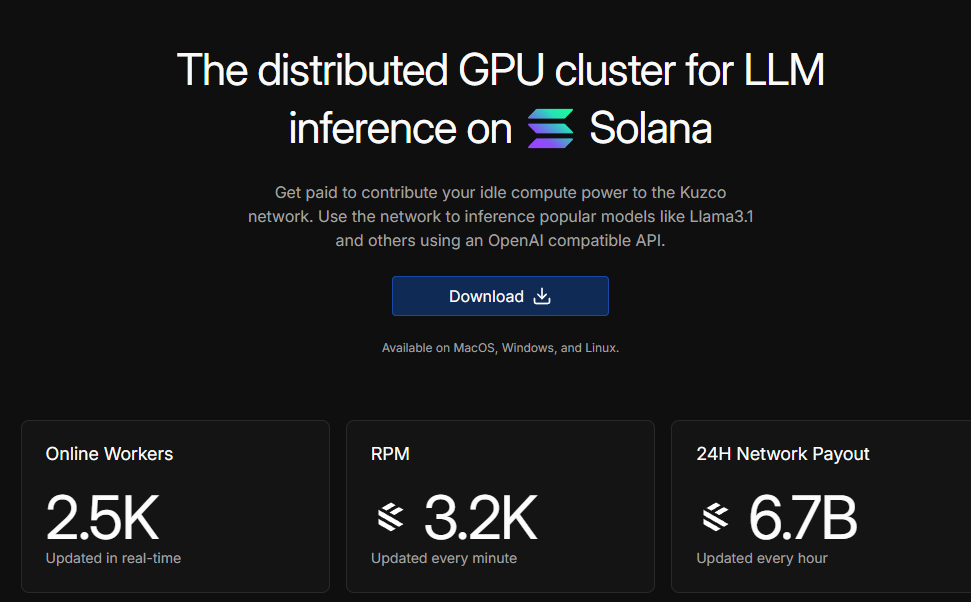Click the 24H Network Payout label
This screenshot has width=971, height=602.
coord(783,454)
